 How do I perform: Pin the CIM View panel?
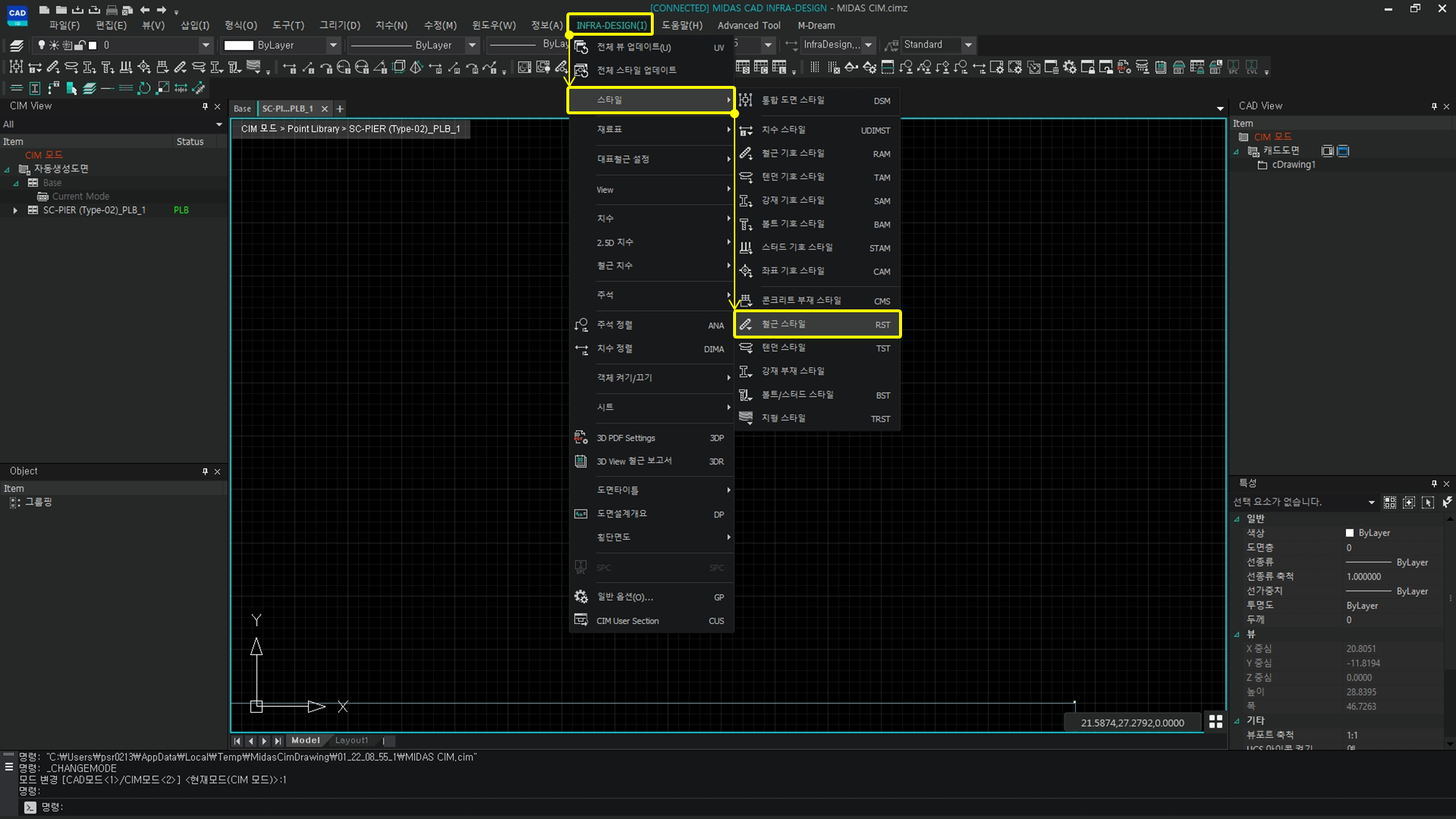pyautogui.click(x=205, y=106)
